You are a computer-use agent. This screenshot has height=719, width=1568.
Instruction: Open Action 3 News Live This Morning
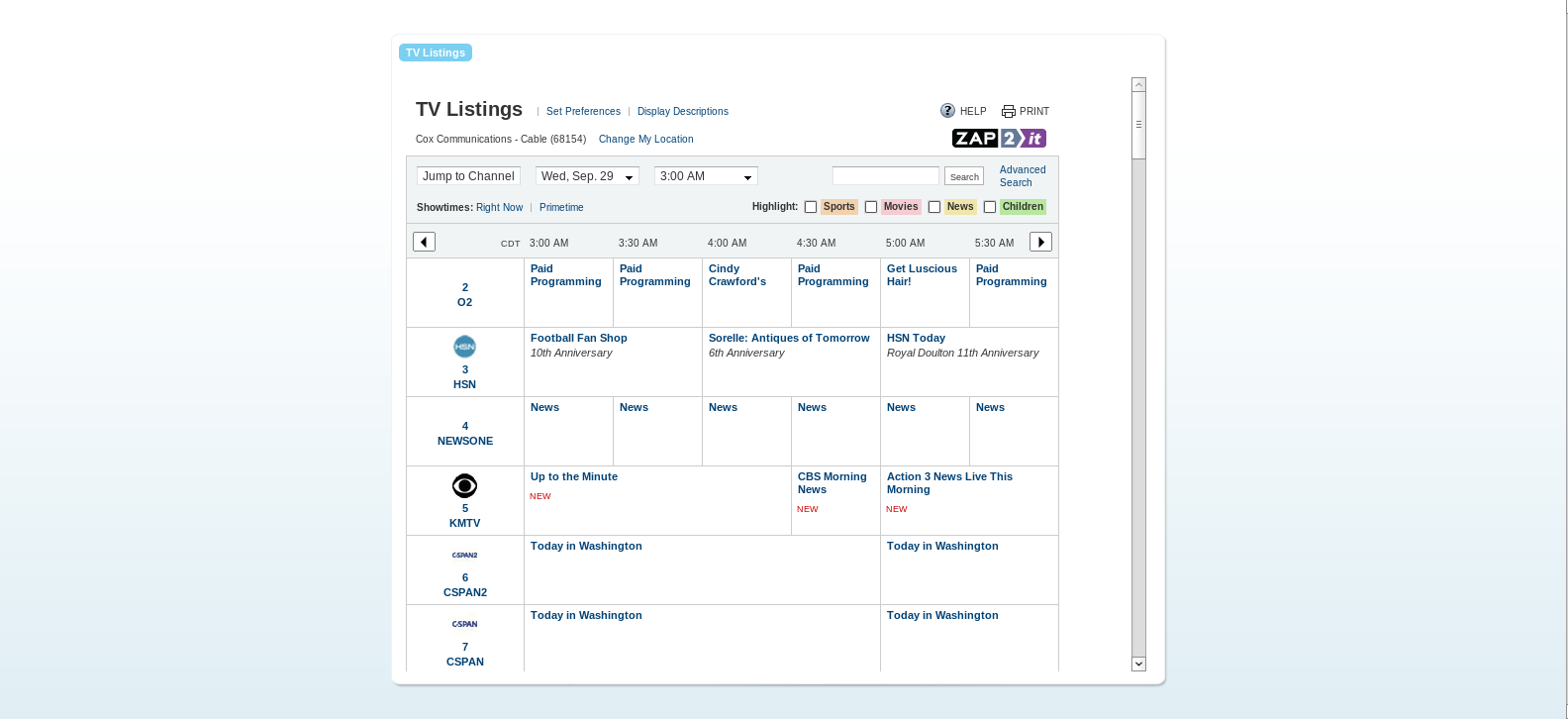tap(950, 483)
